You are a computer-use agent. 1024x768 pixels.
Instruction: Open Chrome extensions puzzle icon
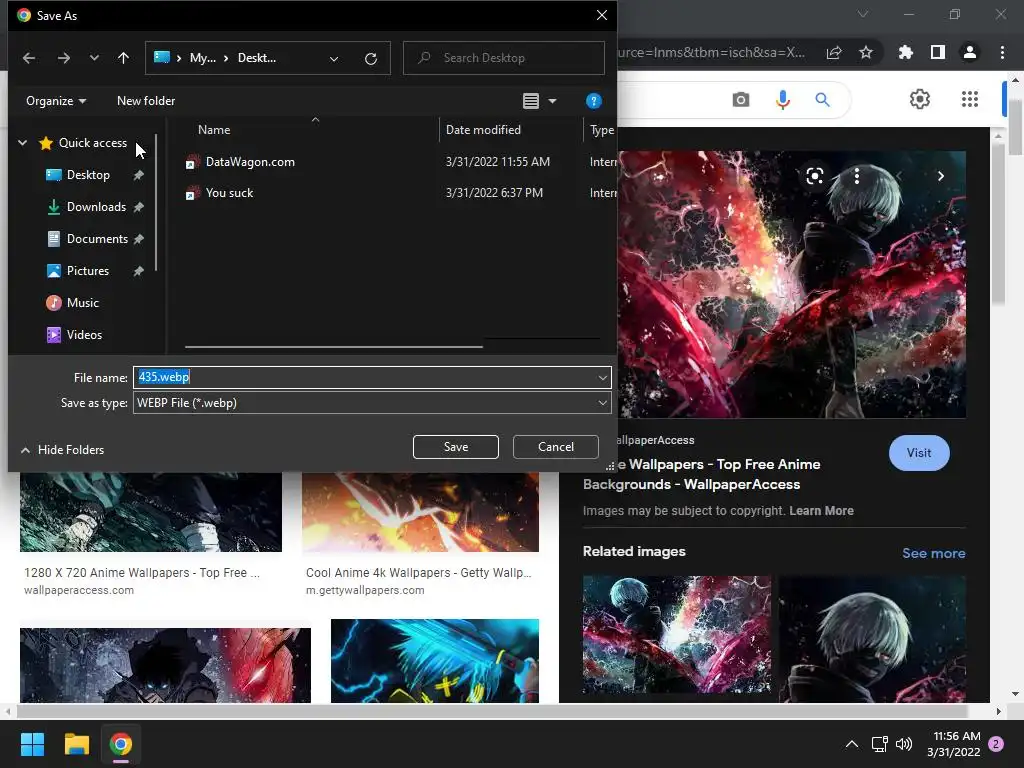pos(906,52)
